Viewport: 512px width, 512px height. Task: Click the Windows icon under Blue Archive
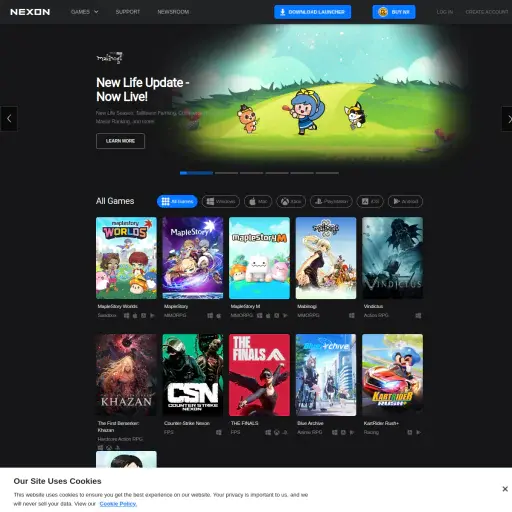[x=335, y=432]
